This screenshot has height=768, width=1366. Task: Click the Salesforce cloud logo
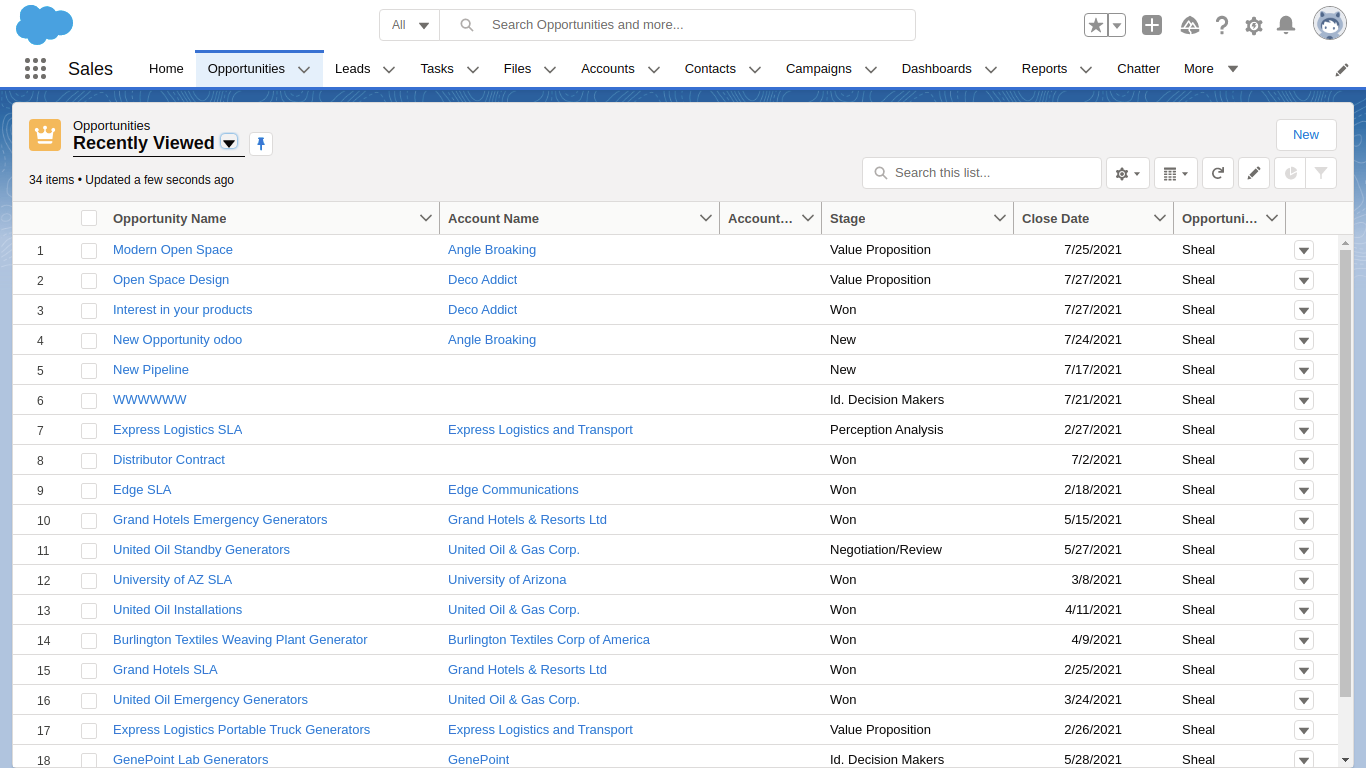45,24
